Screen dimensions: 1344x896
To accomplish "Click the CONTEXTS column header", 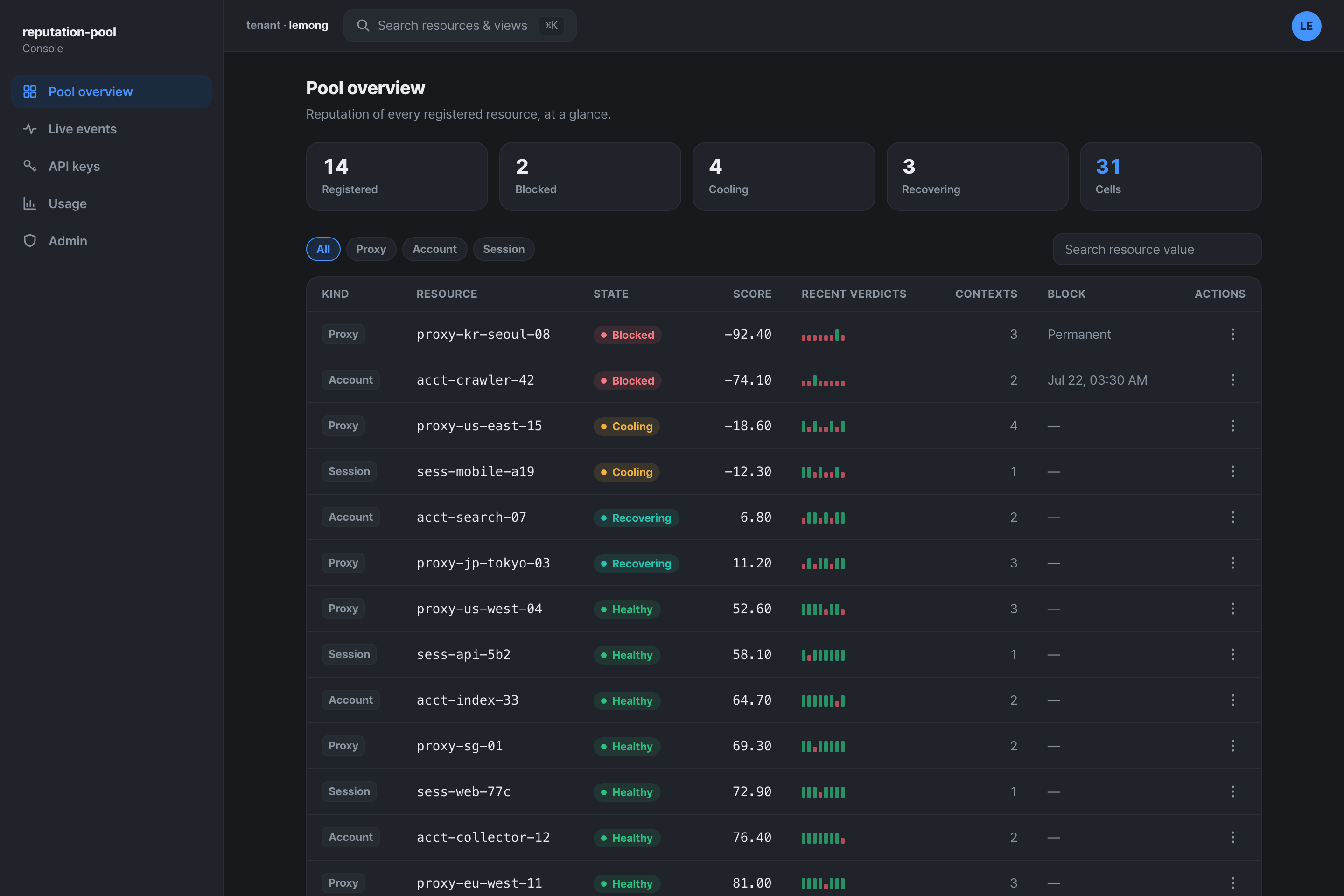I will tap(986, 294).
